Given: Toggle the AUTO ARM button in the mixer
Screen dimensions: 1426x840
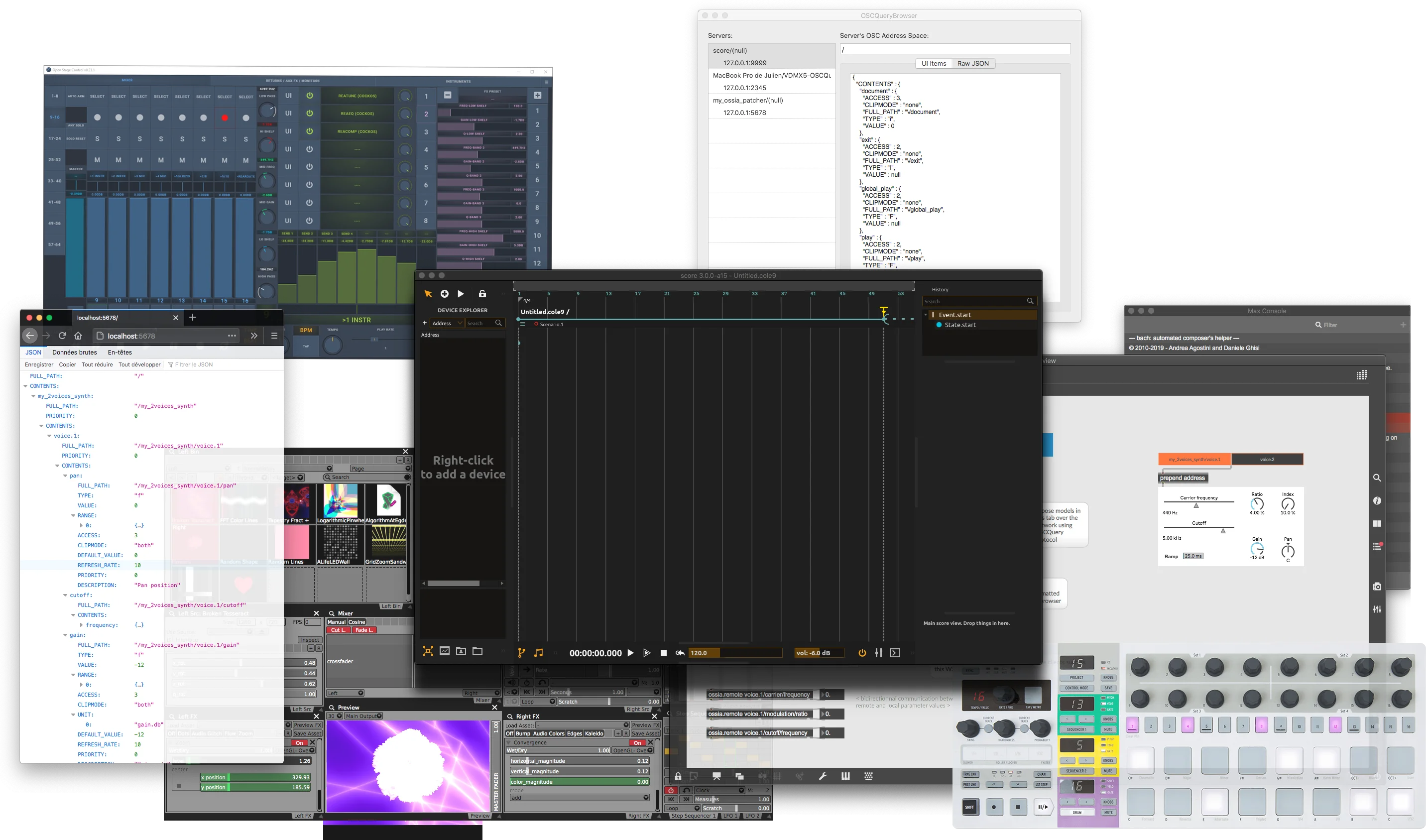Looking at the screenshot, I should coord(76,96).
